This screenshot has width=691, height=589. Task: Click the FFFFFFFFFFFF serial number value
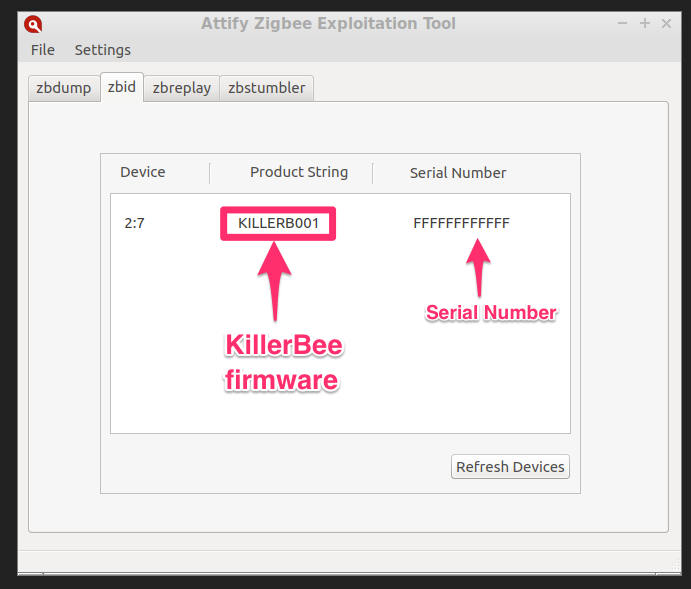coord(461,223)
